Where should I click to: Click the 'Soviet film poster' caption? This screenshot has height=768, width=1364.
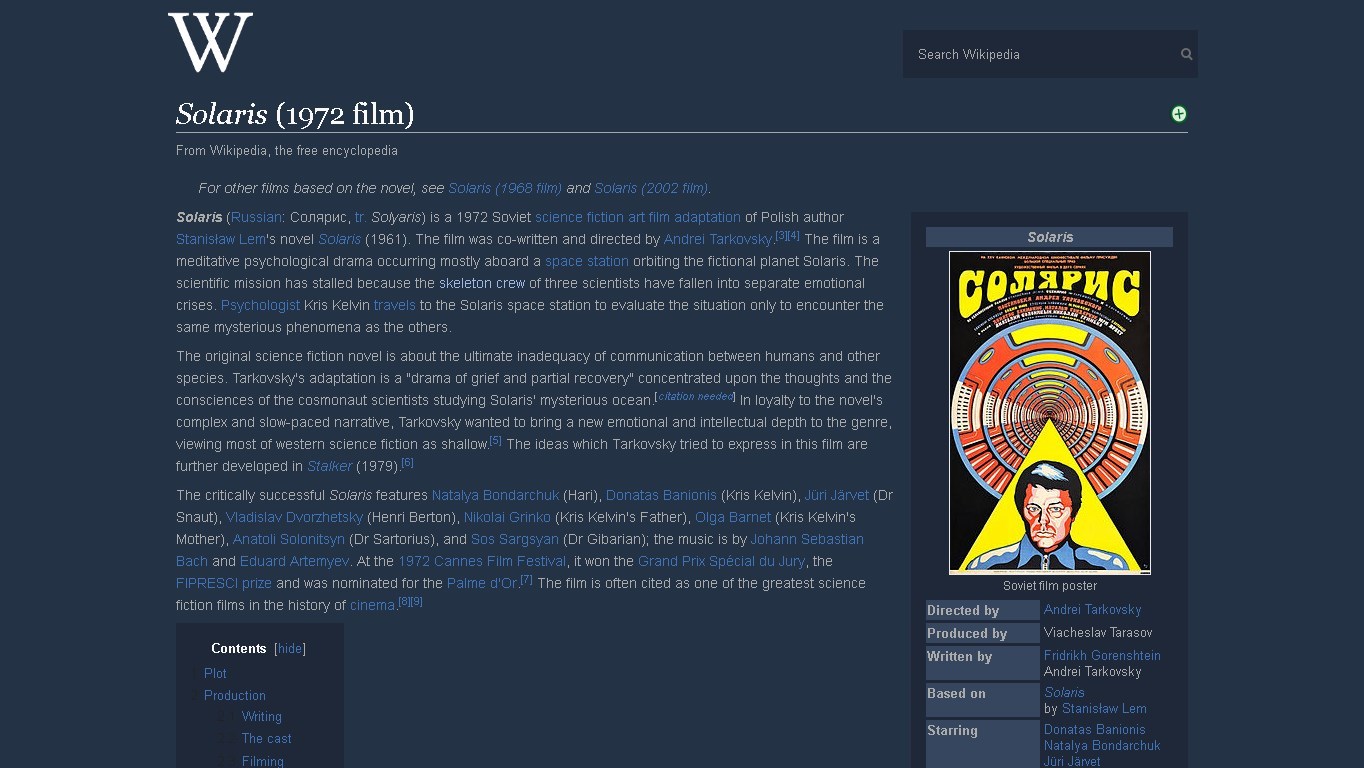1050,586
